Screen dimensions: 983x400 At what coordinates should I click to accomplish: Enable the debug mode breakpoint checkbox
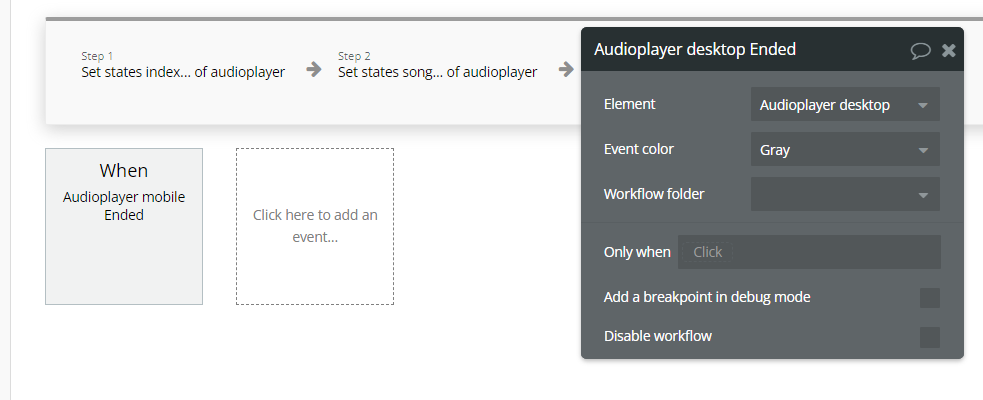pyautogui.click(x=929, y=298)
